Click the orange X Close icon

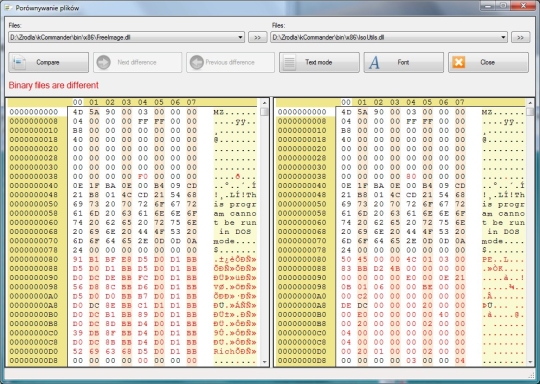click(459, 62)
